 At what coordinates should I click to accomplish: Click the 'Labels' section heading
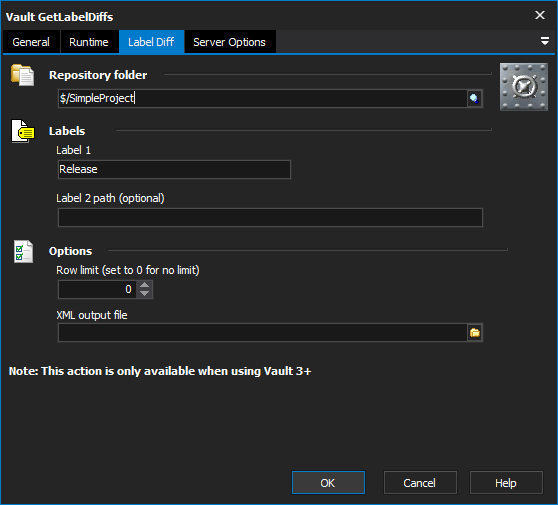click(67, 131)
